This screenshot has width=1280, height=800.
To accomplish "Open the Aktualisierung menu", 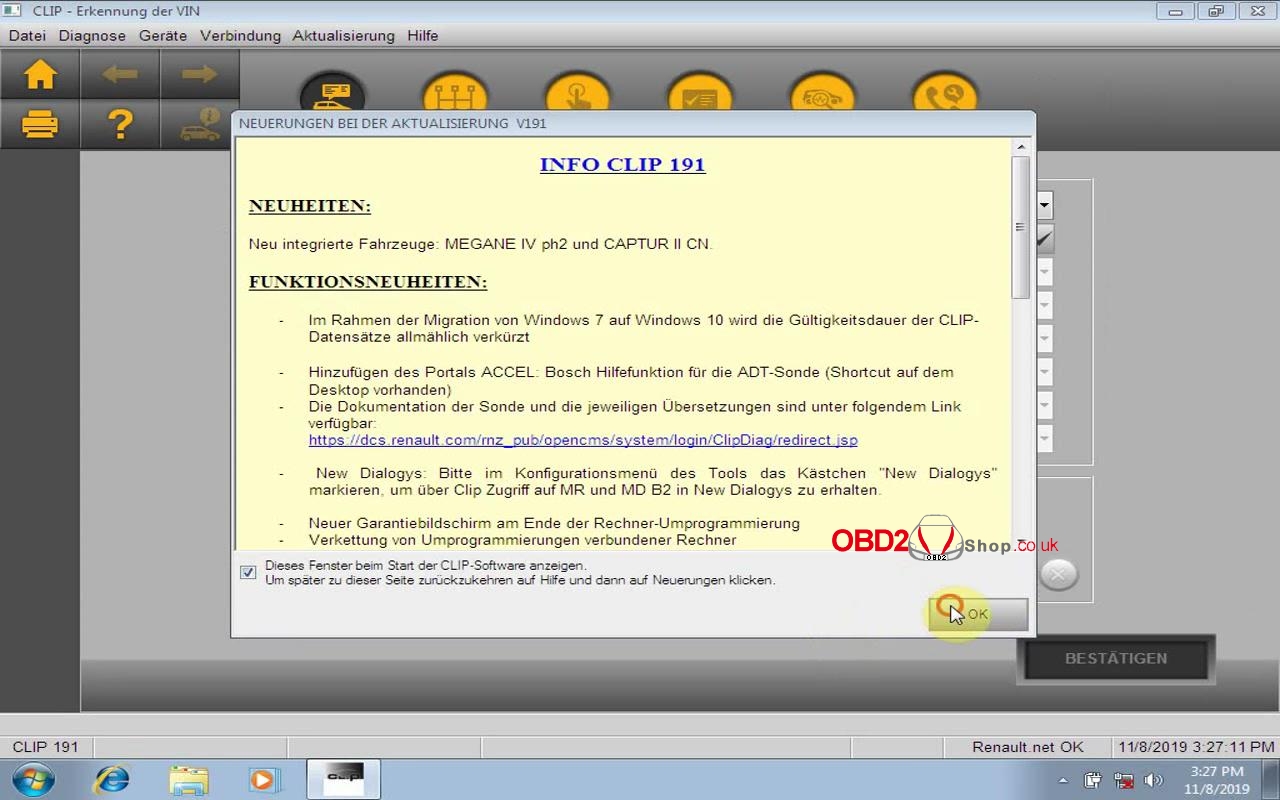I will coord(343,35).
